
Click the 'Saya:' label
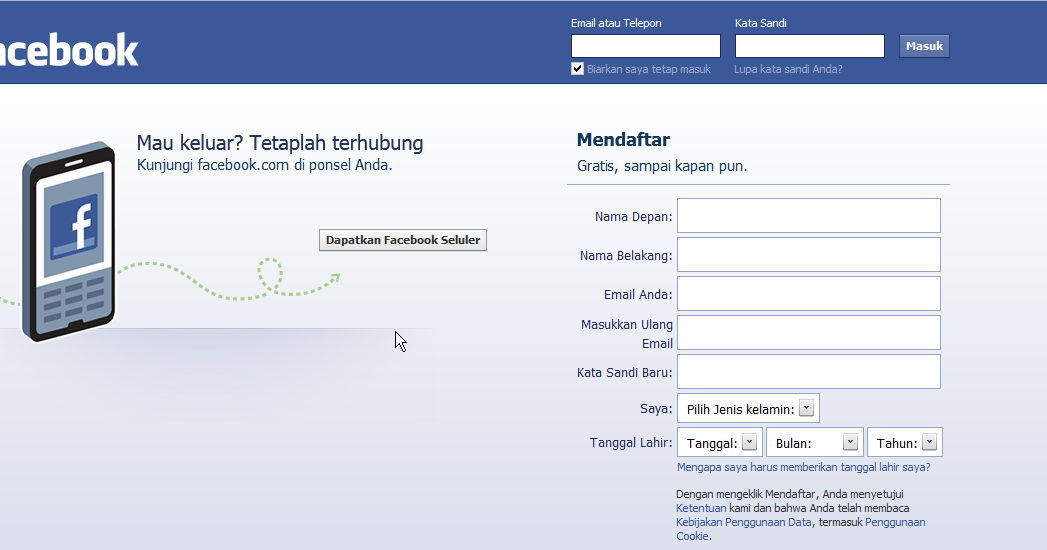(x=656, y=408)
